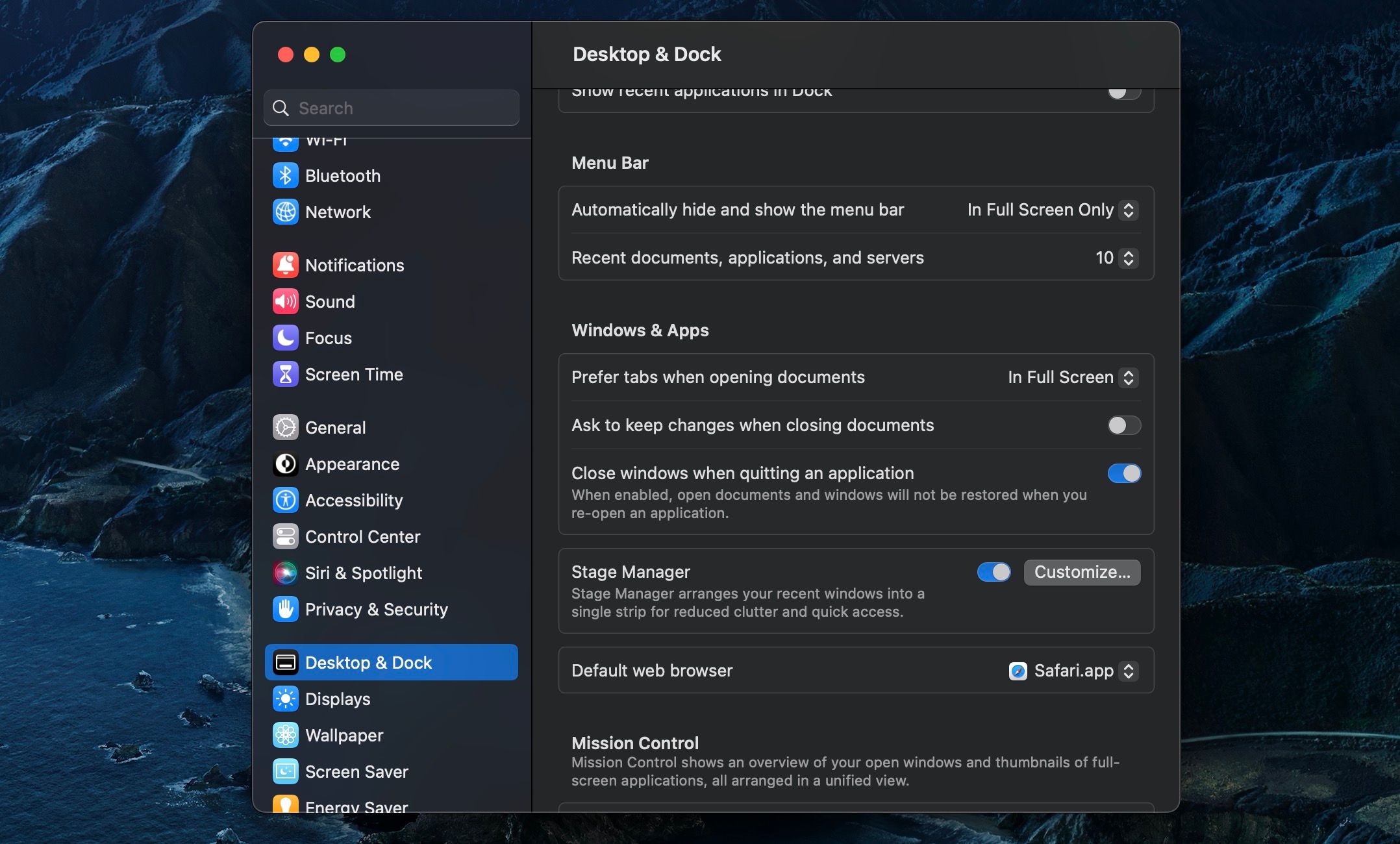Adjust recent documents count stepper

tap(1129, 258)
